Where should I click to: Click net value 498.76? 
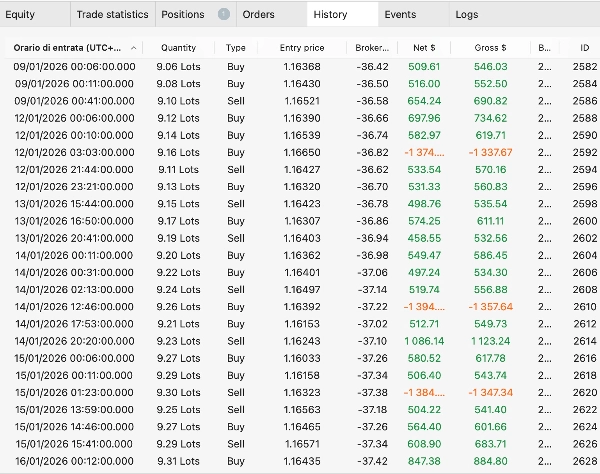424,204
